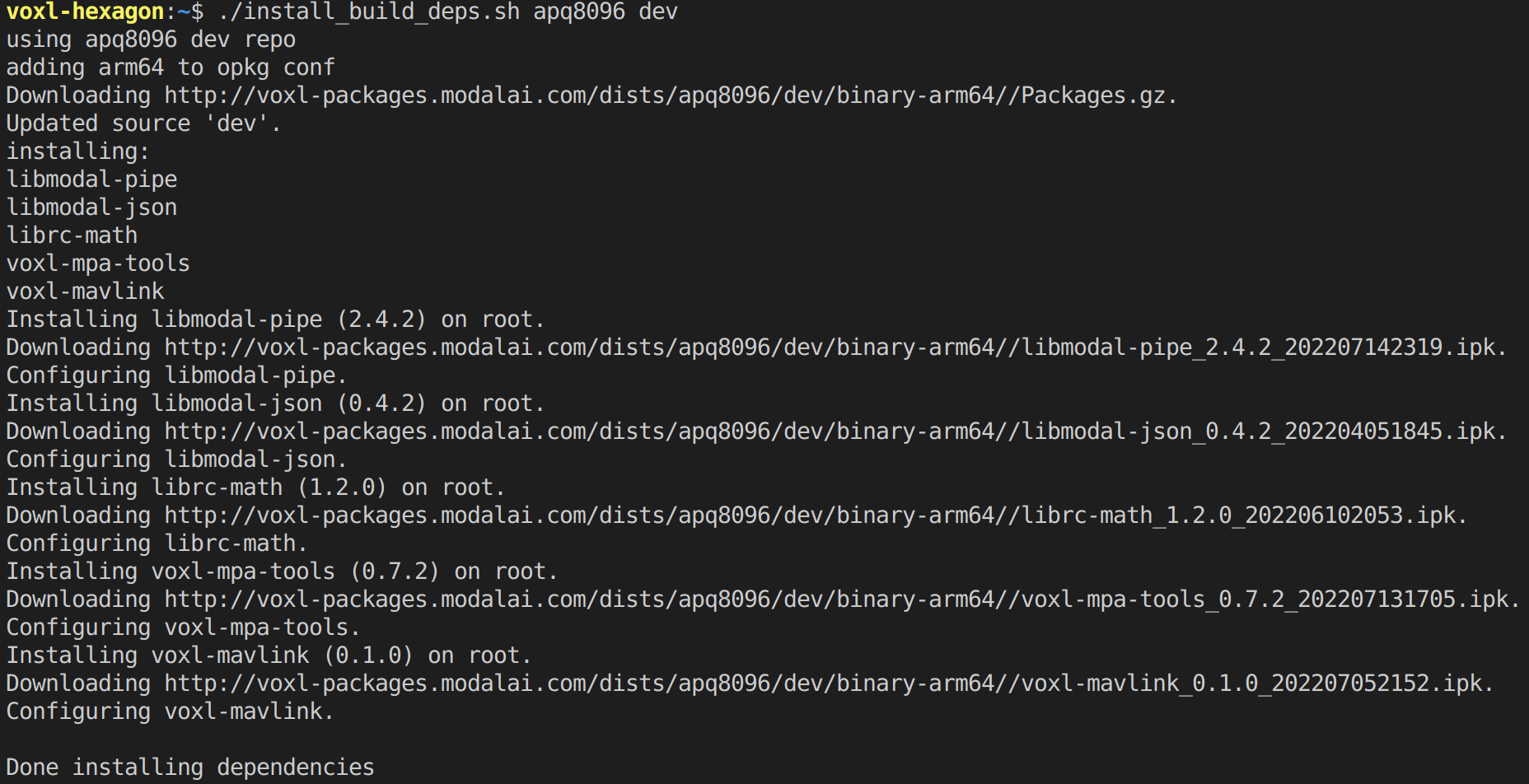Click 'using apq8096 dev repo' line
1529x784 pixels.
151,40
